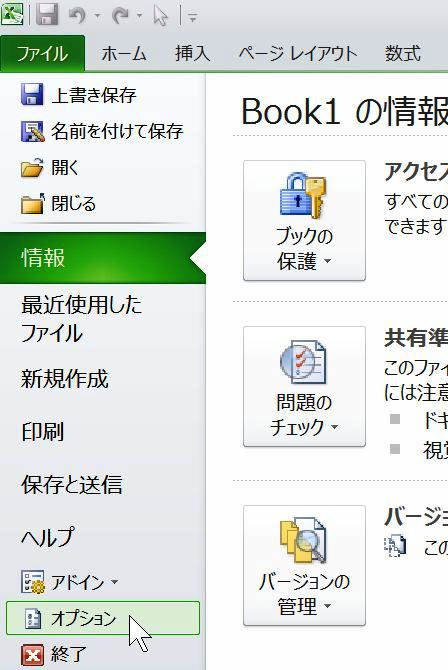
Task: Open 保存と送信 section
Action: (72, 484)
